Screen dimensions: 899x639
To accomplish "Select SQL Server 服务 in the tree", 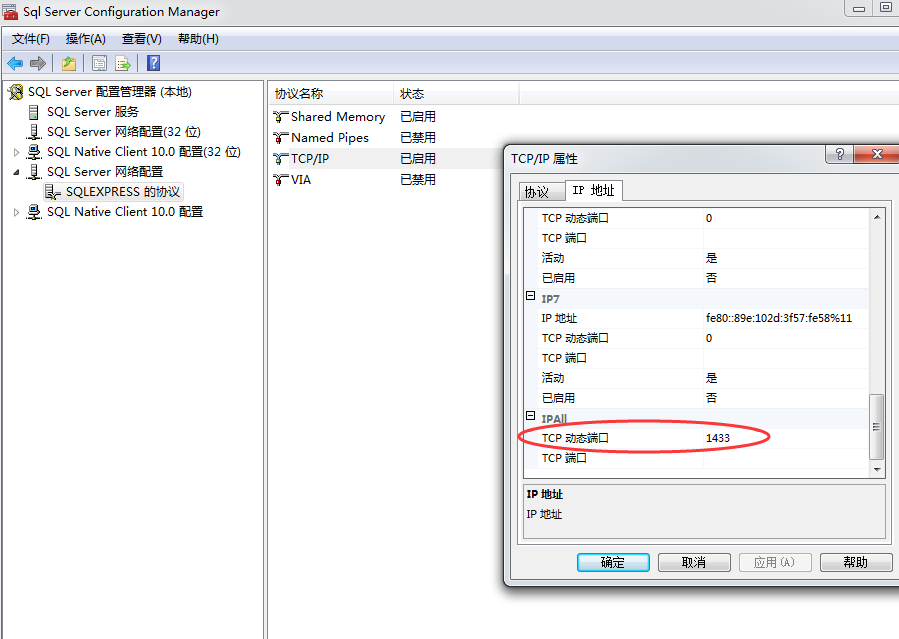I will tap(93, 112).
